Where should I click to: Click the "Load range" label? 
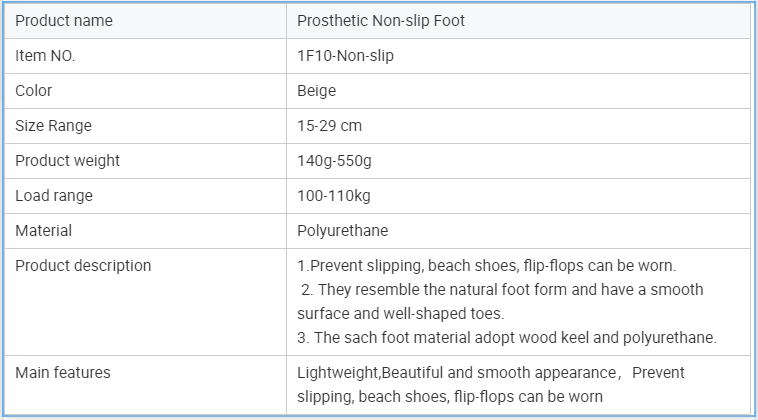(54, 196)
